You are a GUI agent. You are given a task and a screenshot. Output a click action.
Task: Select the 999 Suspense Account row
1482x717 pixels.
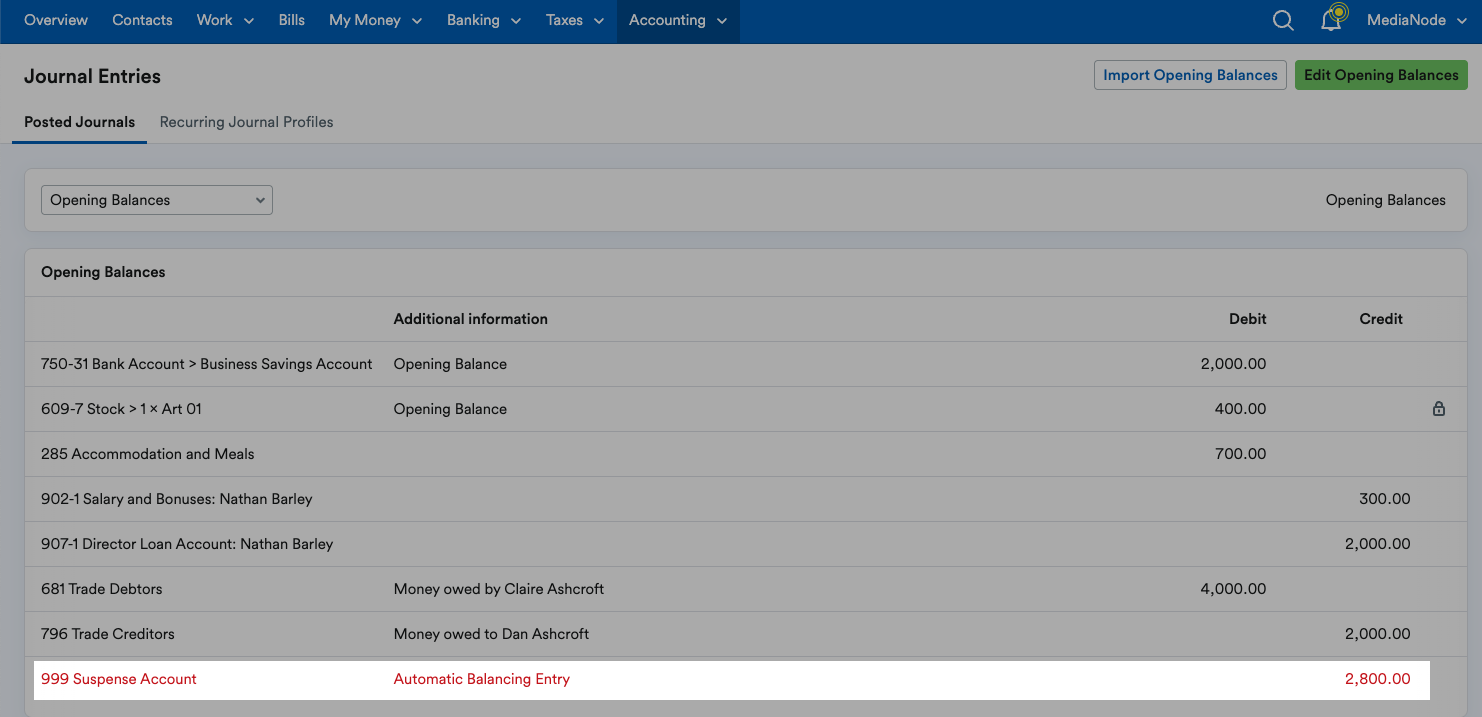[119, 679]
